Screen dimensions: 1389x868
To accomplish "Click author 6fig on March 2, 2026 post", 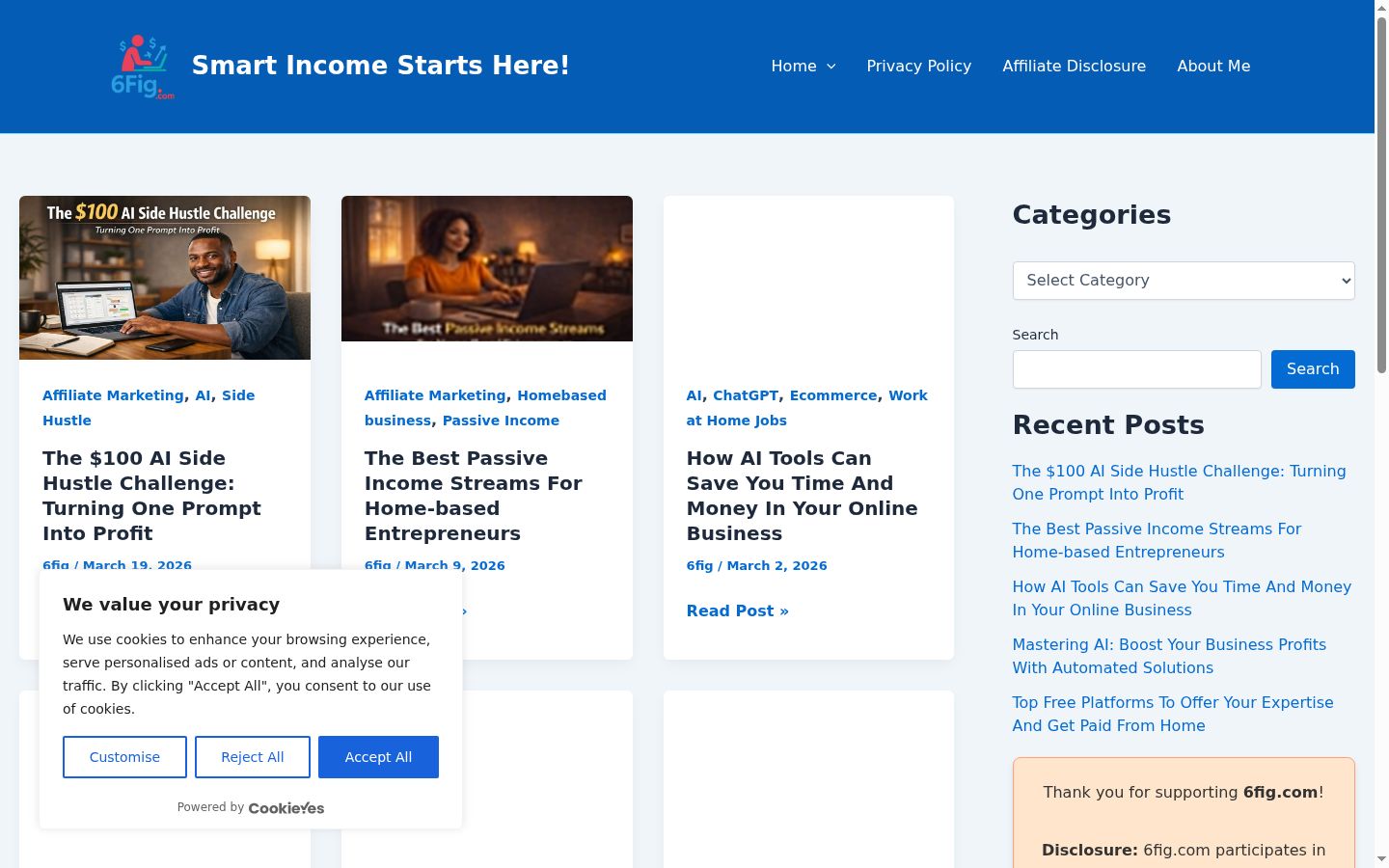I will point(699,566).
